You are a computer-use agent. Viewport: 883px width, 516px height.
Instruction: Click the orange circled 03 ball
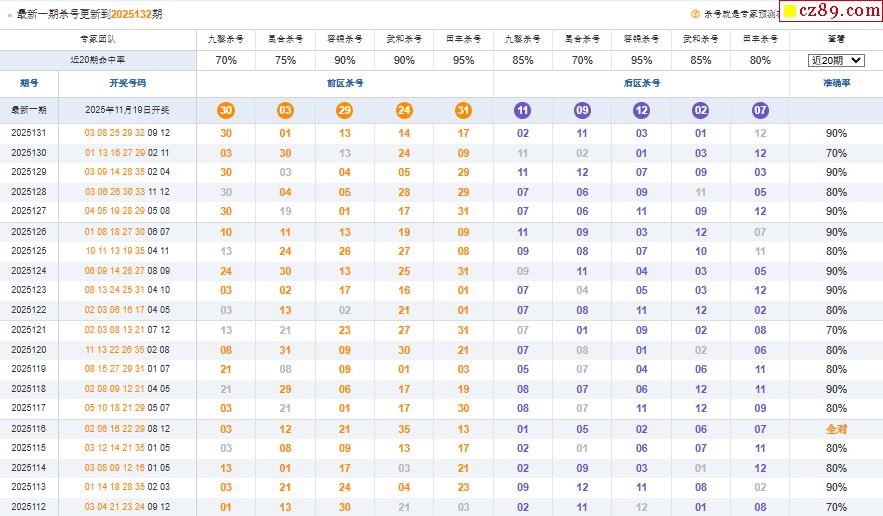[x=285, y=110]
